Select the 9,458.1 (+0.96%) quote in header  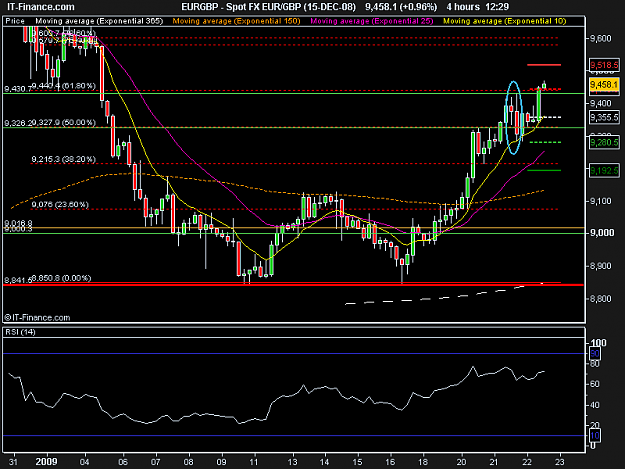click(401, 7)
